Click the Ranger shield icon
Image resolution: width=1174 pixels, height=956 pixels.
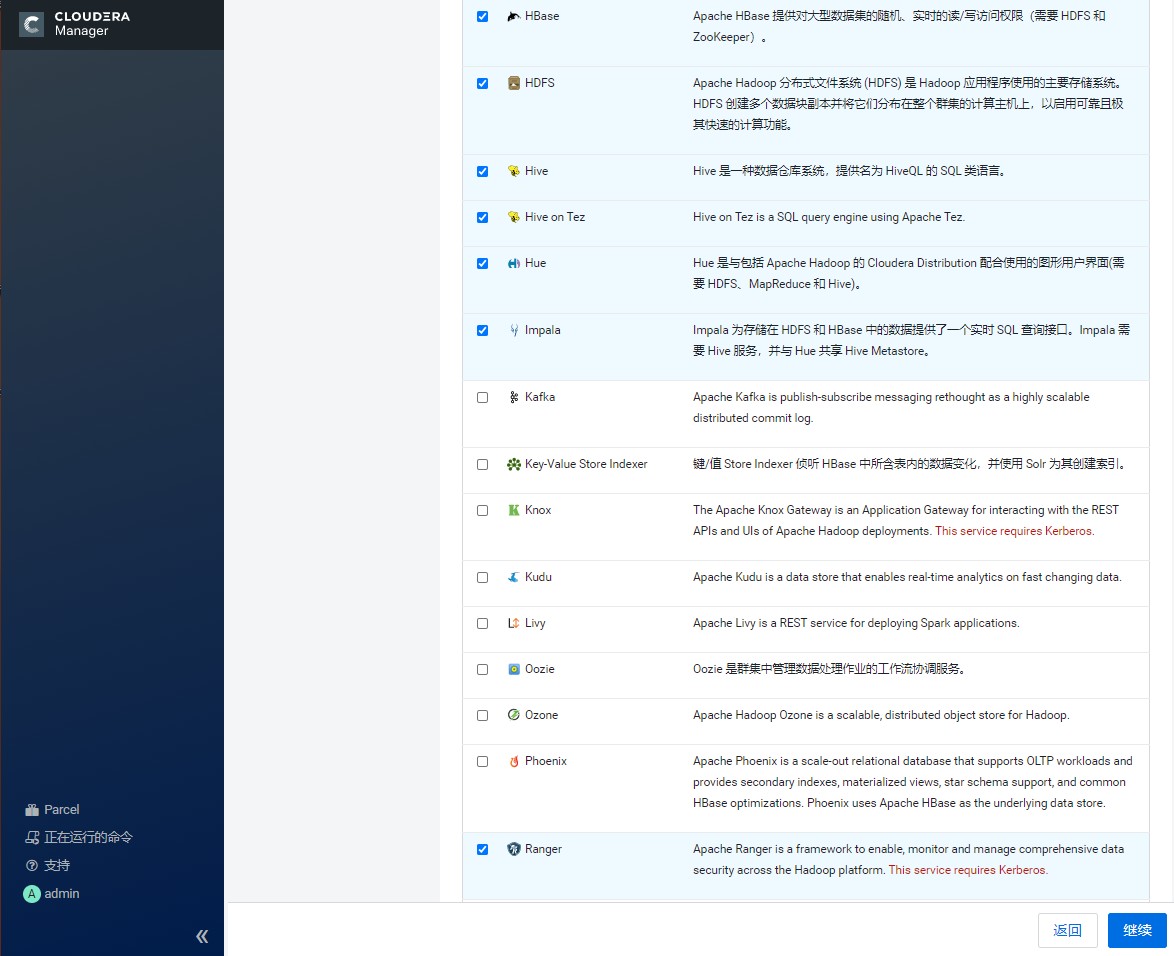514,849
